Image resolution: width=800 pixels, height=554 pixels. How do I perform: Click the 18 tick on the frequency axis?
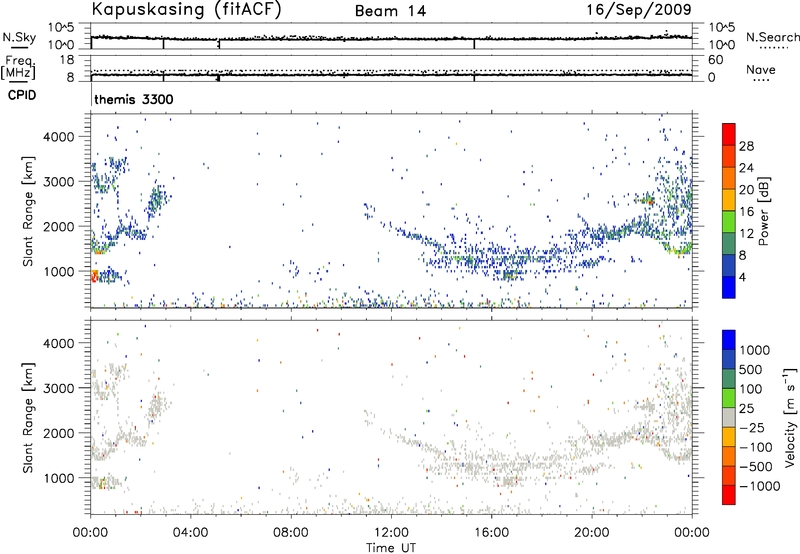[67, 60]
